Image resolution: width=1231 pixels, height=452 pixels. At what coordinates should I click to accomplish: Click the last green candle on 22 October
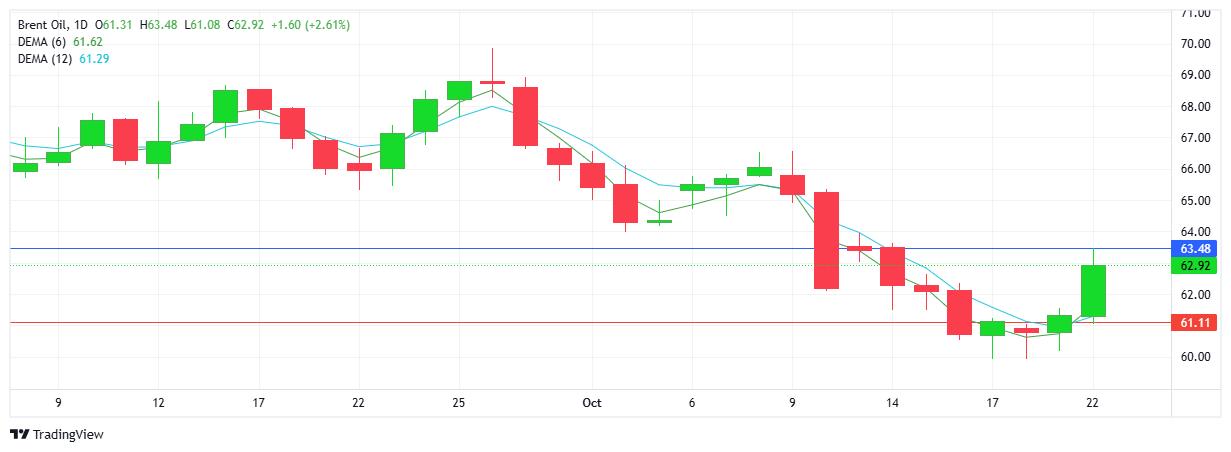1093,291
